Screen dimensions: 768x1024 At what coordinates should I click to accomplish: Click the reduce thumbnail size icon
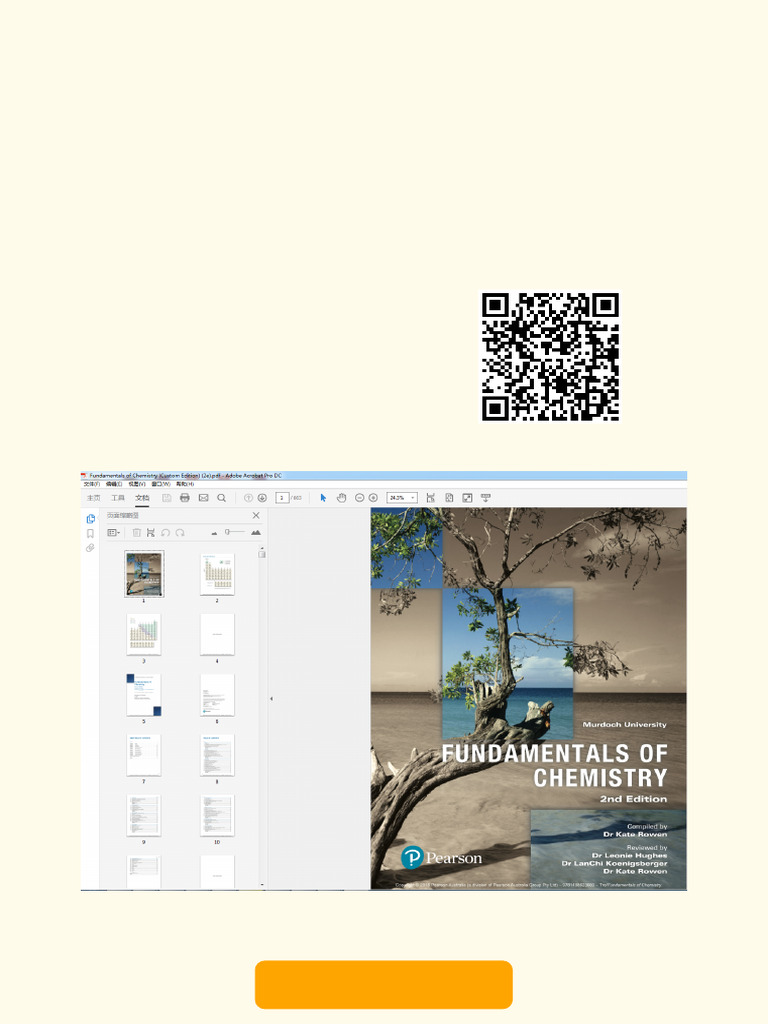(214, 534)
